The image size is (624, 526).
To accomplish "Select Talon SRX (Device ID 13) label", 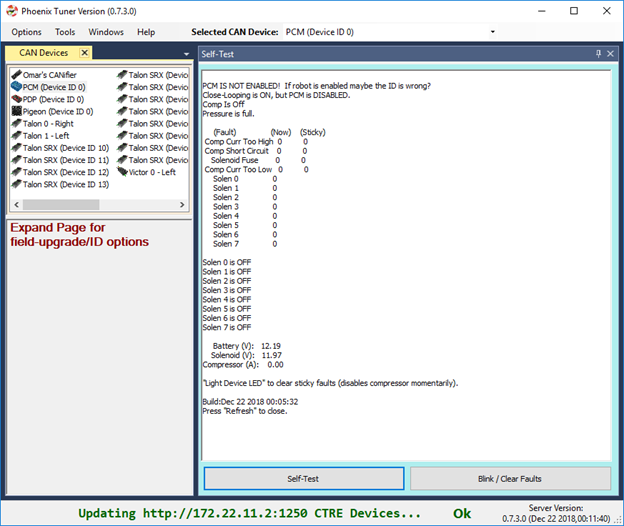I will 66,184.
